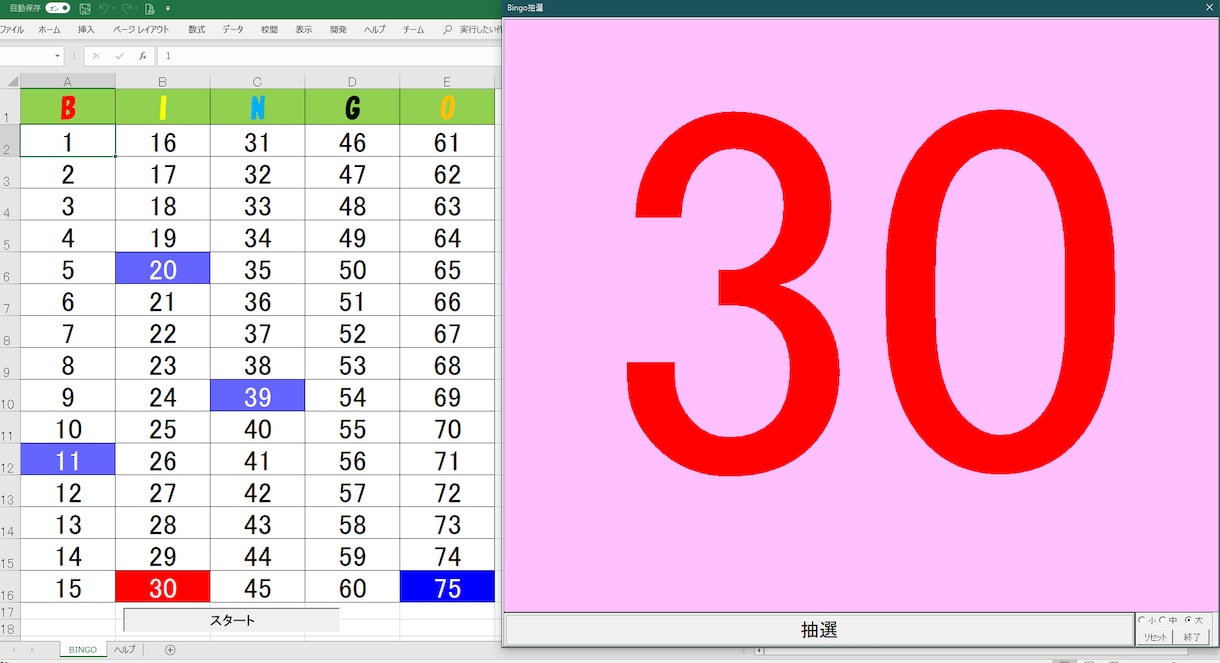Select the blue cell 75
Viewport: 1220px width, 663px height.
(x=447, y=587)
